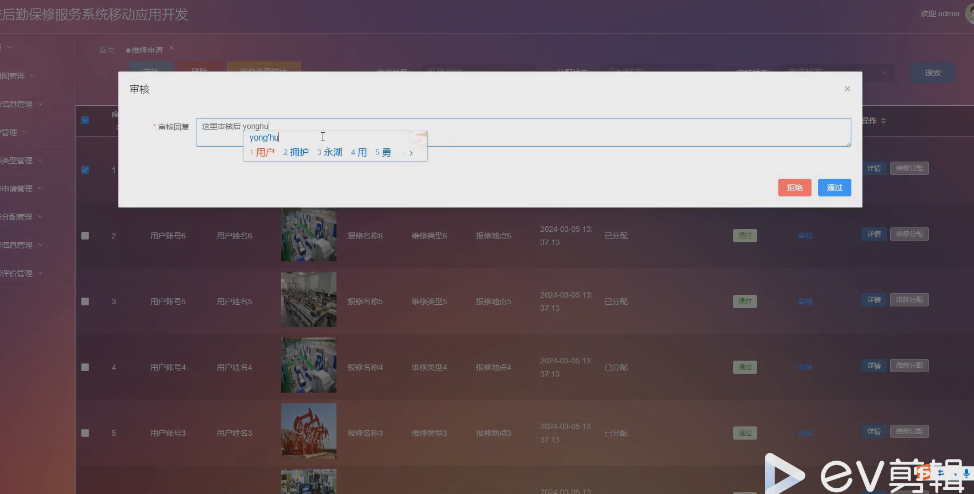Open the red pumpjack thumbnail in row 5
The image size is (974, 494).
tap(309, 431)
